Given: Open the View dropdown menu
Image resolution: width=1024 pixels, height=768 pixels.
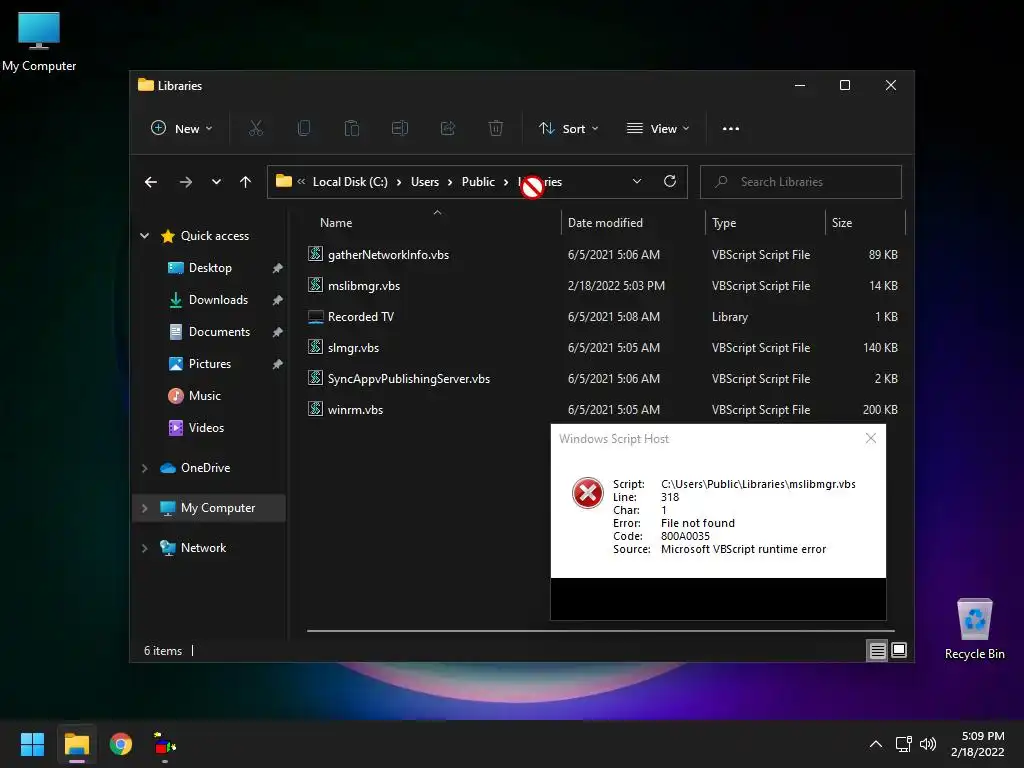Looking at the screenshot, I should [658, 129].
